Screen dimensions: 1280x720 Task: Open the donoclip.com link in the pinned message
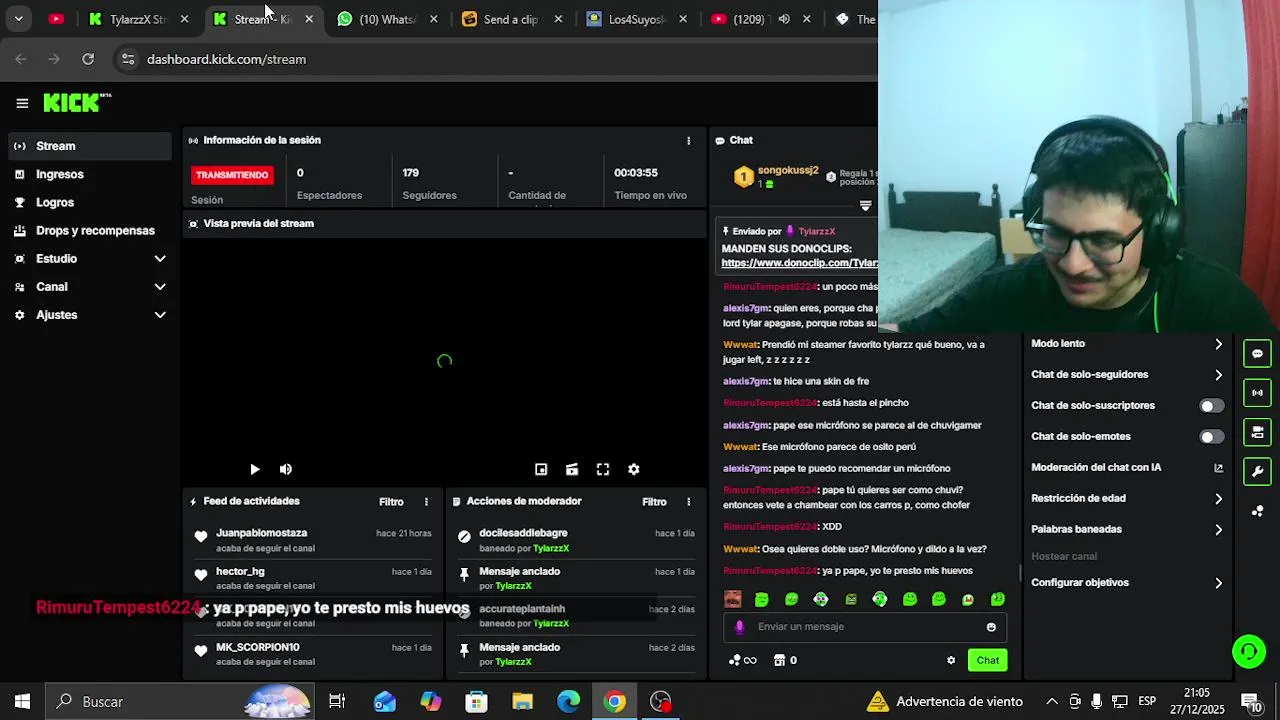[x=799, y=263]
